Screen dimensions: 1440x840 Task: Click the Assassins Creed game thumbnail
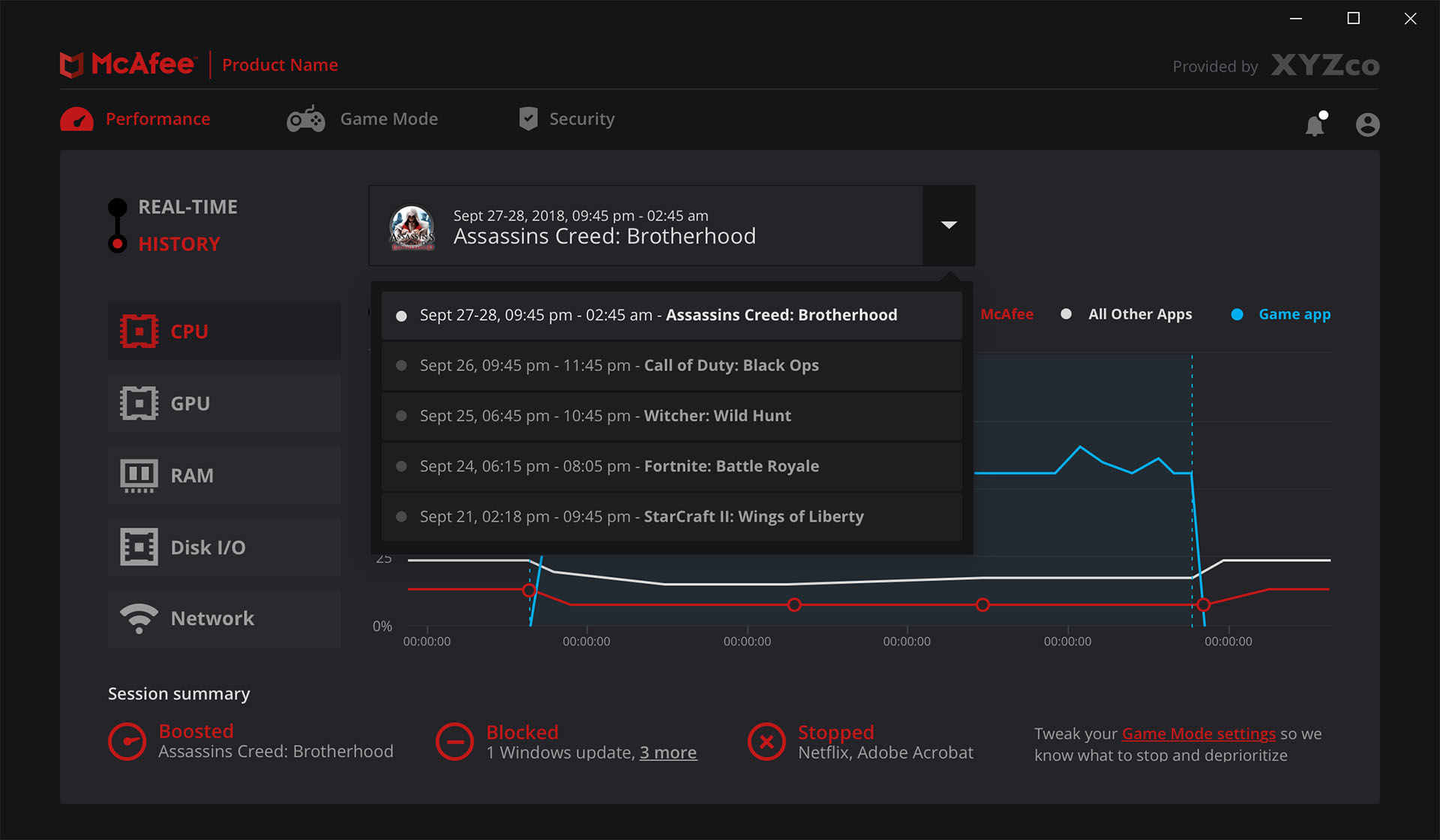(412, 227)
